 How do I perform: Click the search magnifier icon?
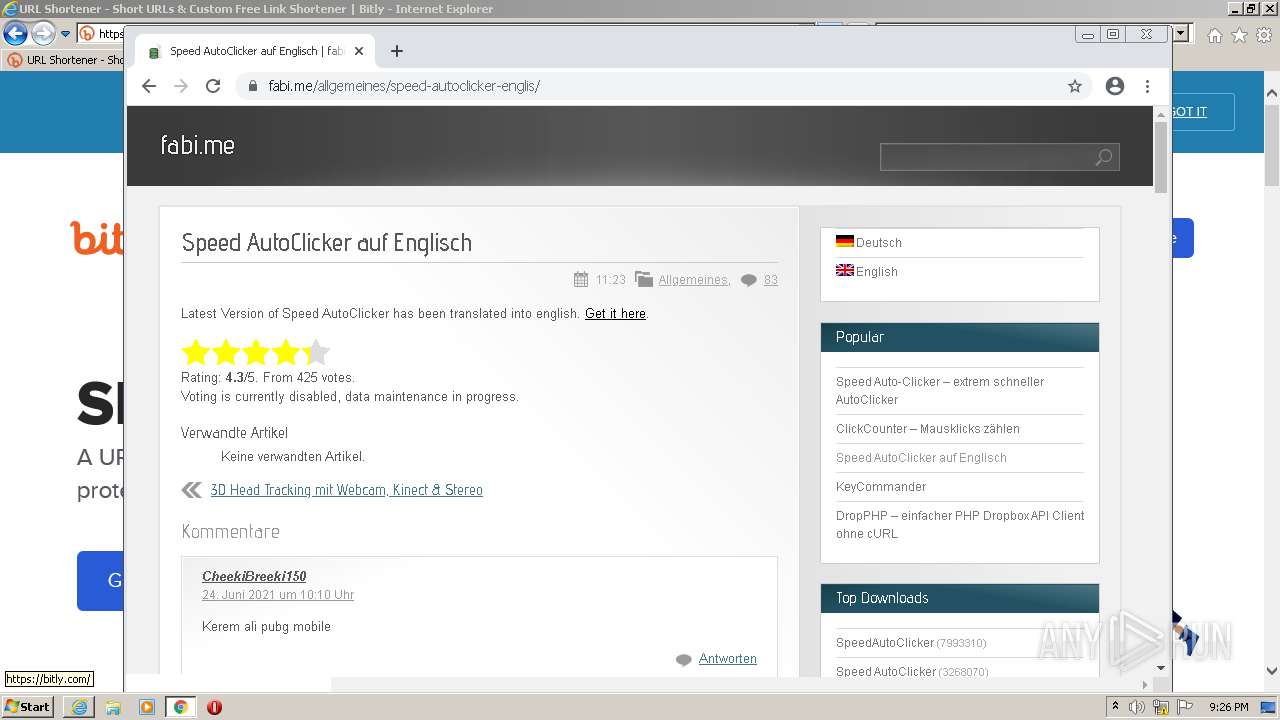pos(1104,157)
